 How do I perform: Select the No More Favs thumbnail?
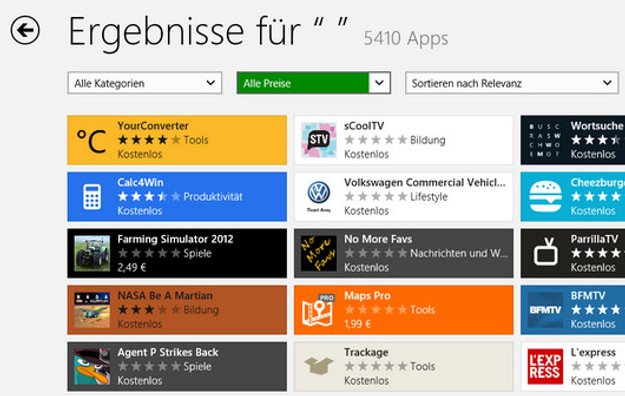pyautogui.click(x=318, y=253)
